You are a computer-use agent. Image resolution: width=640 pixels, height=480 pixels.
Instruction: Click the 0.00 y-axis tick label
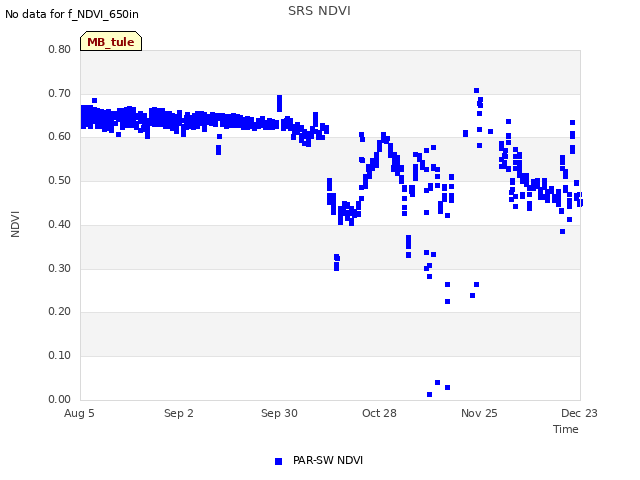60,399
